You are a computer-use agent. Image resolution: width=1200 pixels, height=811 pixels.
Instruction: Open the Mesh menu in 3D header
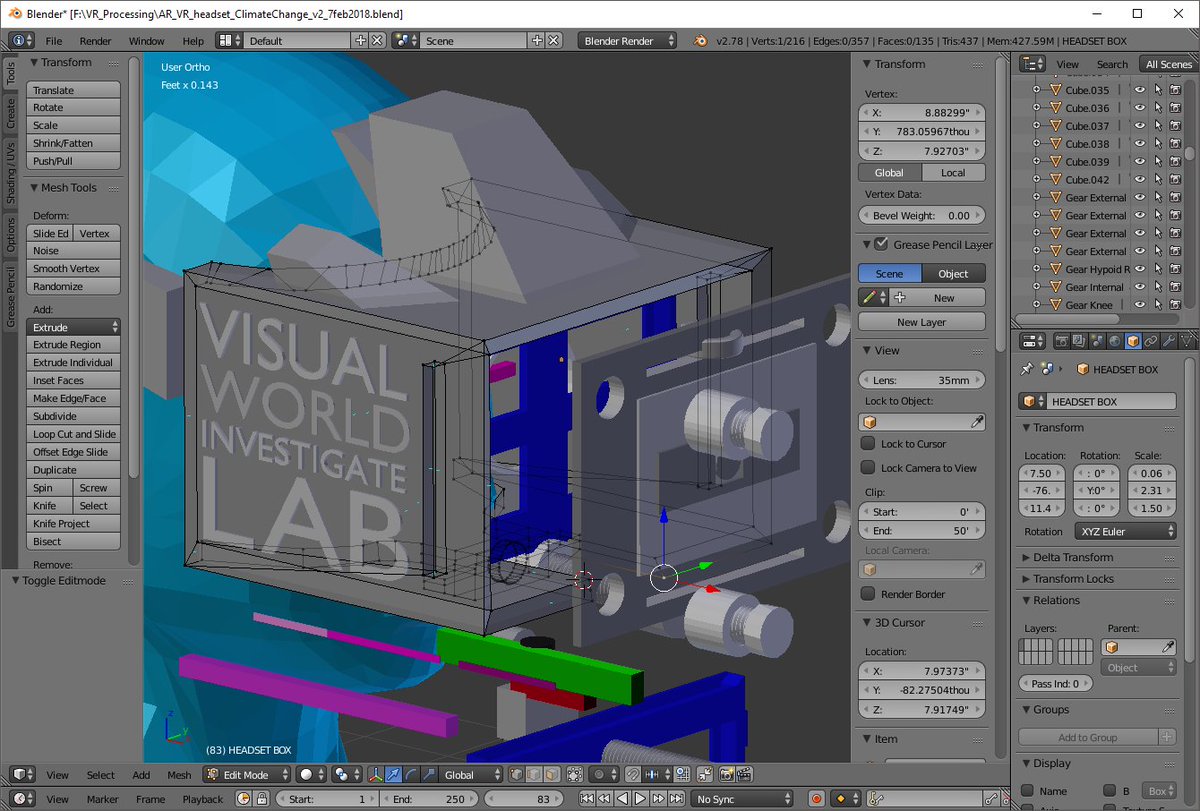click(x=179, y=774)
